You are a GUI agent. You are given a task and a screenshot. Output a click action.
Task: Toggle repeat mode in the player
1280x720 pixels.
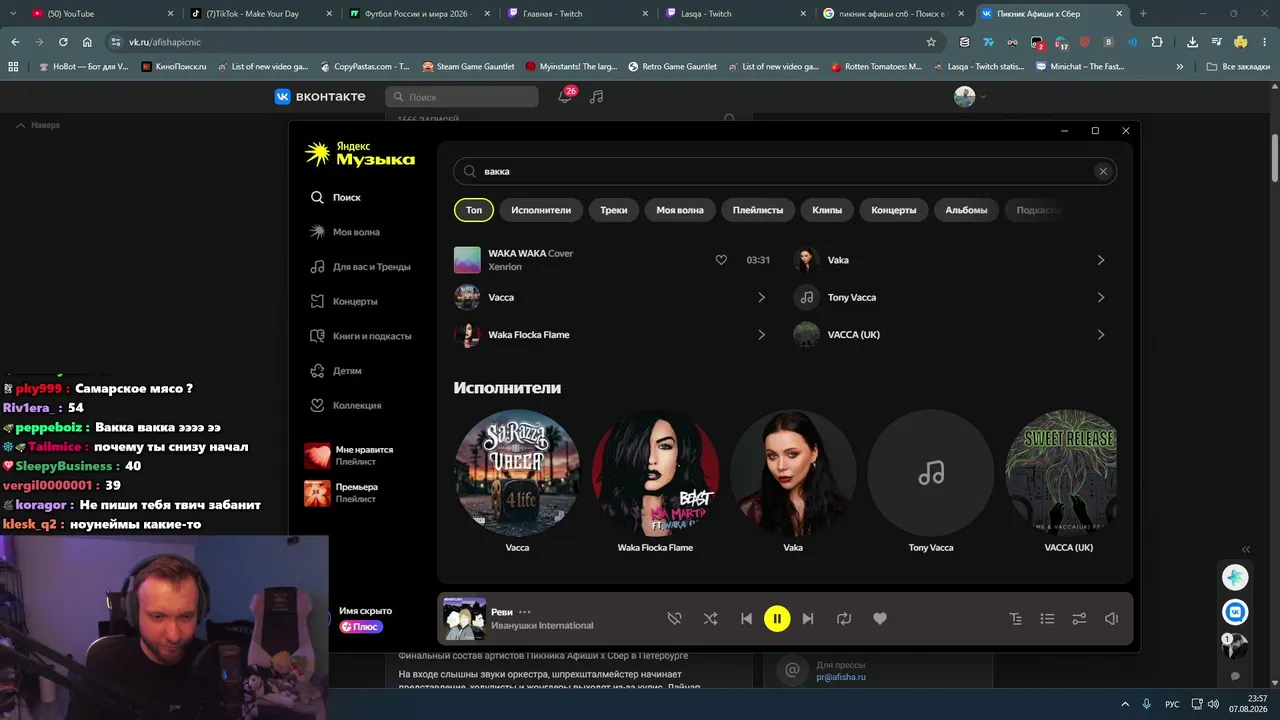[844, 619]
